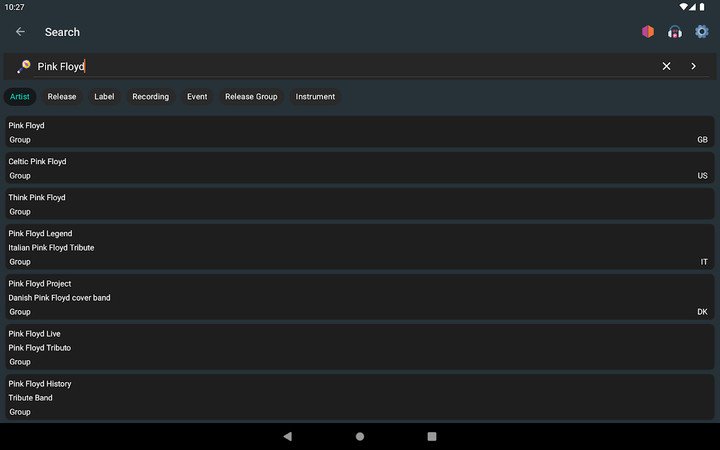Open the settings gear icon
The height and width of the screenshot is (450, 720).
point(702,32)
